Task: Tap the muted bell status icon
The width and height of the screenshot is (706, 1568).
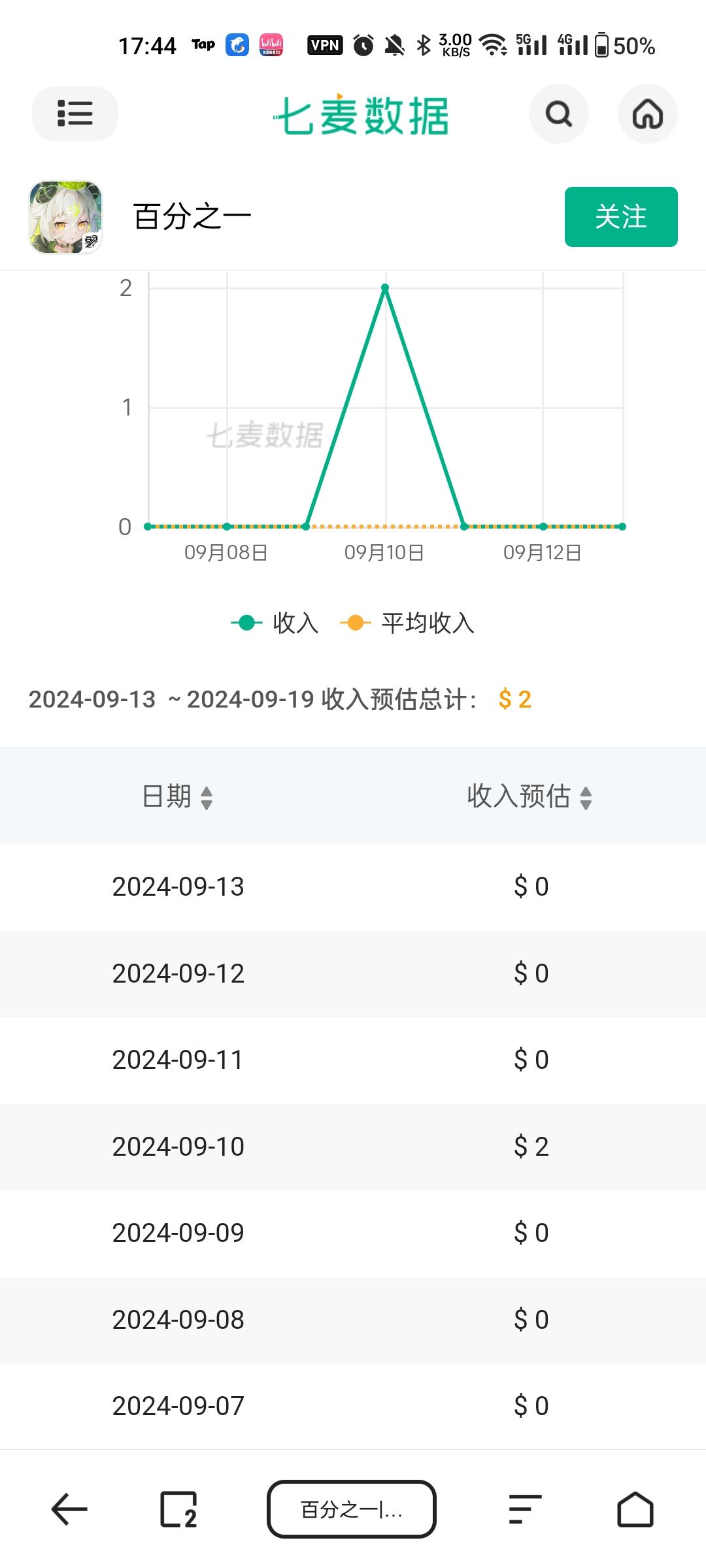Action: [394, 45]
